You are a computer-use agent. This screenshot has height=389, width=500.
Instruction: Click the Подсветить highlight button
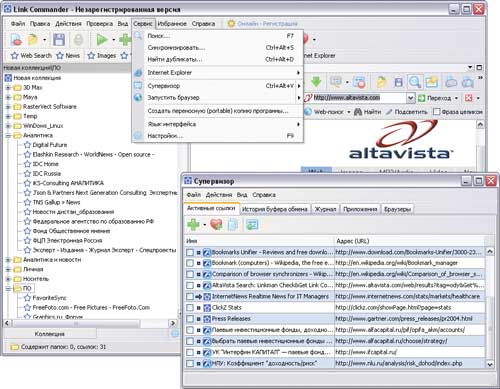(x=406, y=112)
